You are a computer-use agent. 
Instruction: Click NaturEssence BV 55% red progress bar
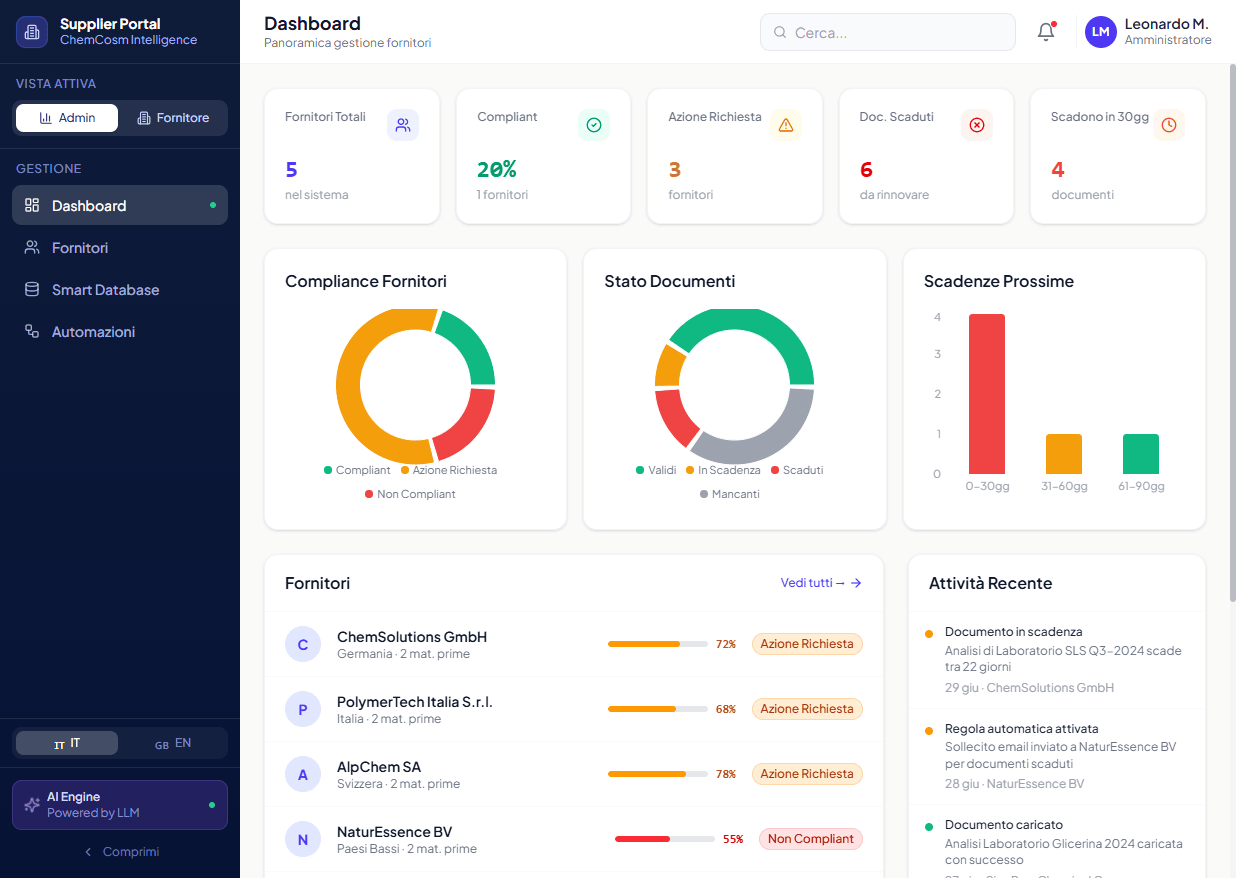(x=665, y=839)
